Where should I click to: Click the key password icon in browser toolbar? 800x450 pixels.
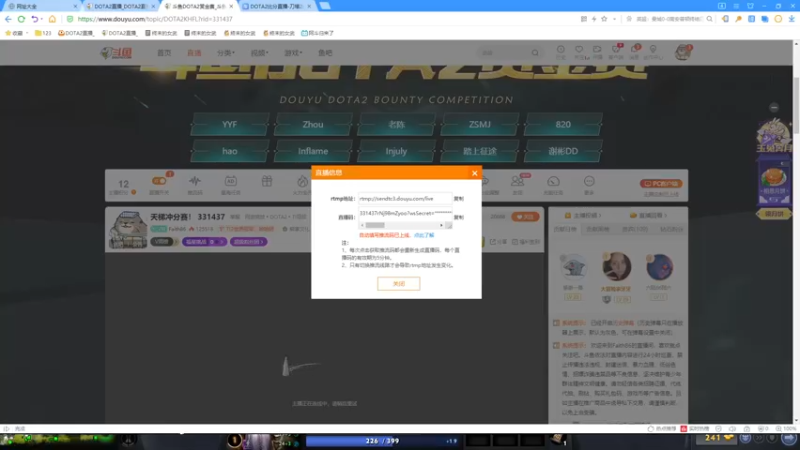click(x=738, y=19)
